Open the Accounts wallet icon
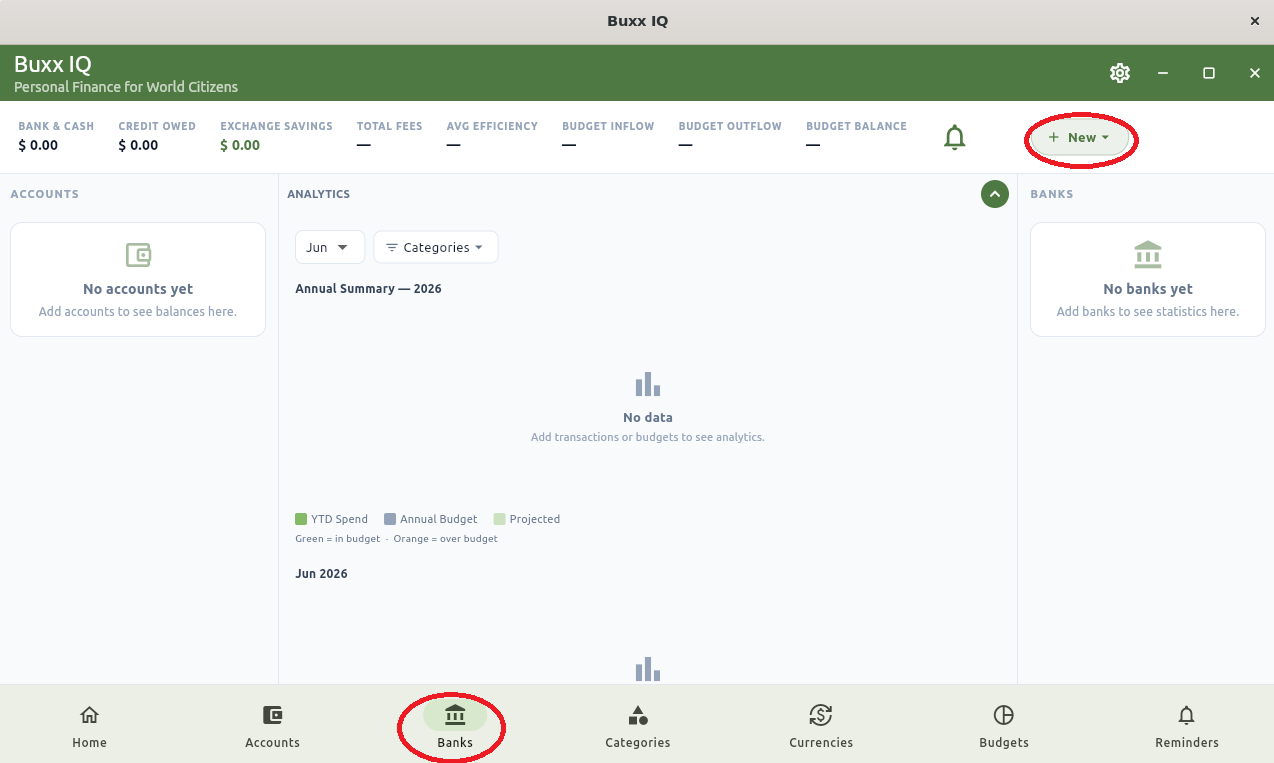This screenshot has height=763, width=1274. pos(272,715)
